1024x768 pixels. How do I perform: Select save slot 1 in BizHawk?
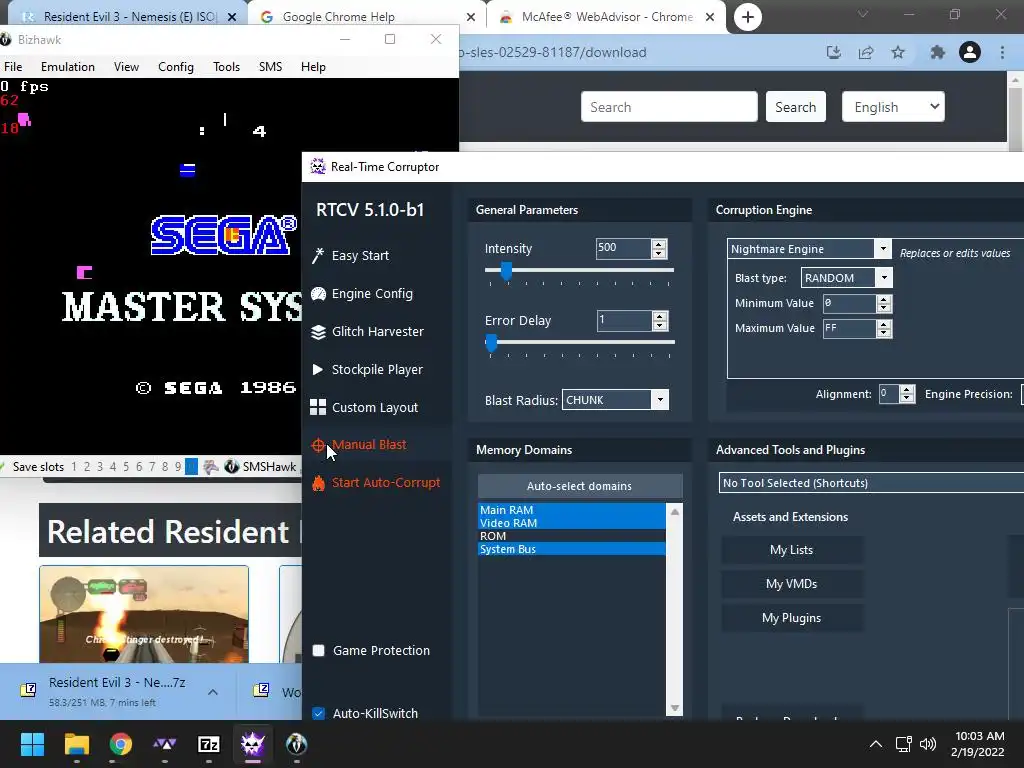(x=74, y=467)
